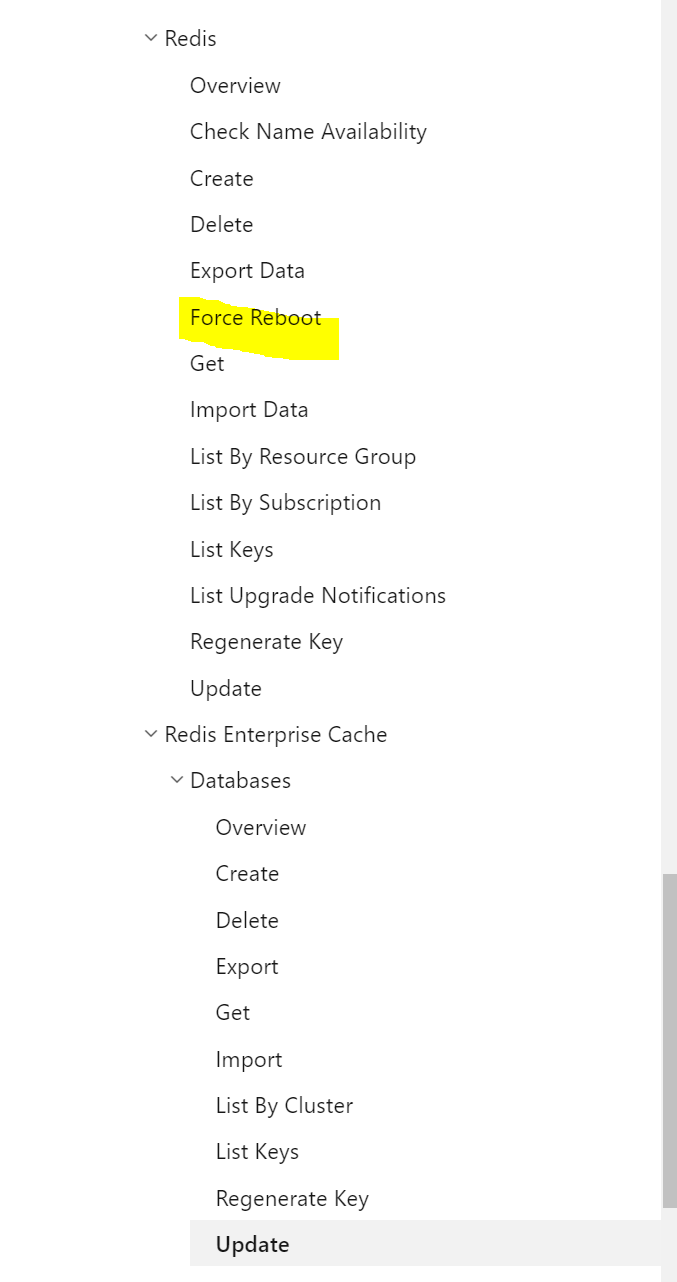Select Overview under Databases

[261, 827]
